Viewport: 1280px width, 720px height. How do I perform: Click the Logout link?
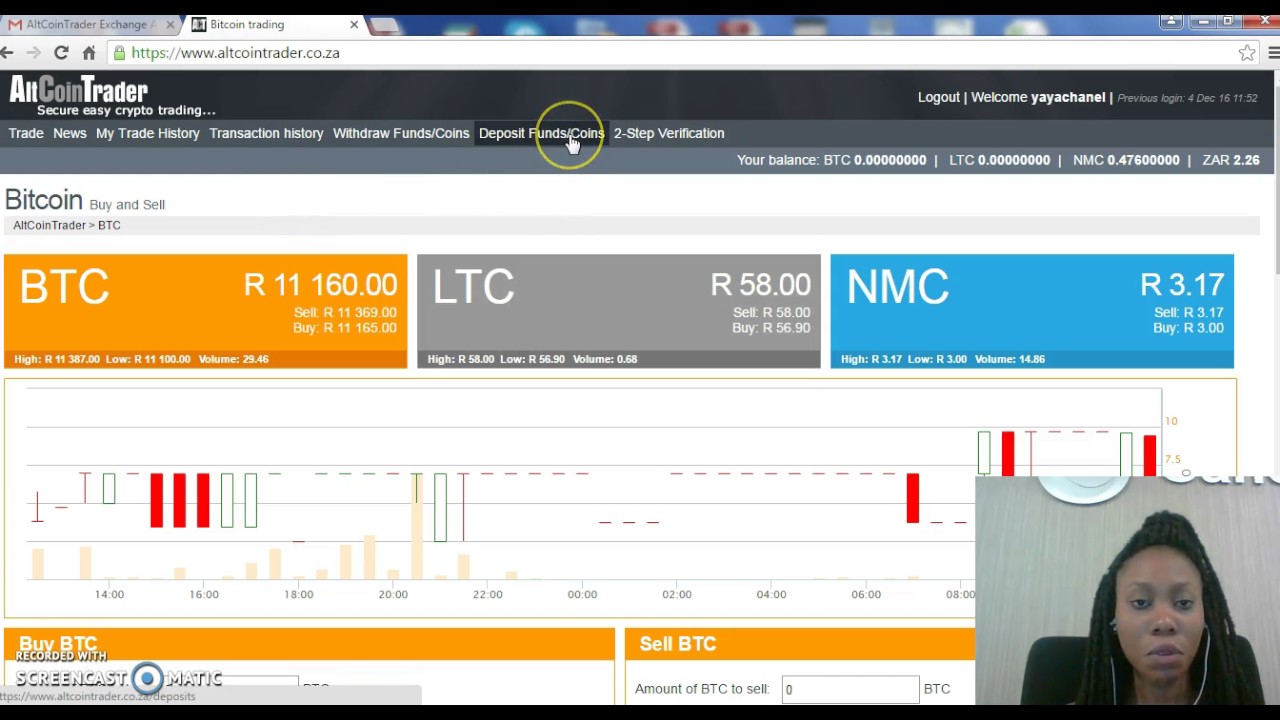pos(939,97)
